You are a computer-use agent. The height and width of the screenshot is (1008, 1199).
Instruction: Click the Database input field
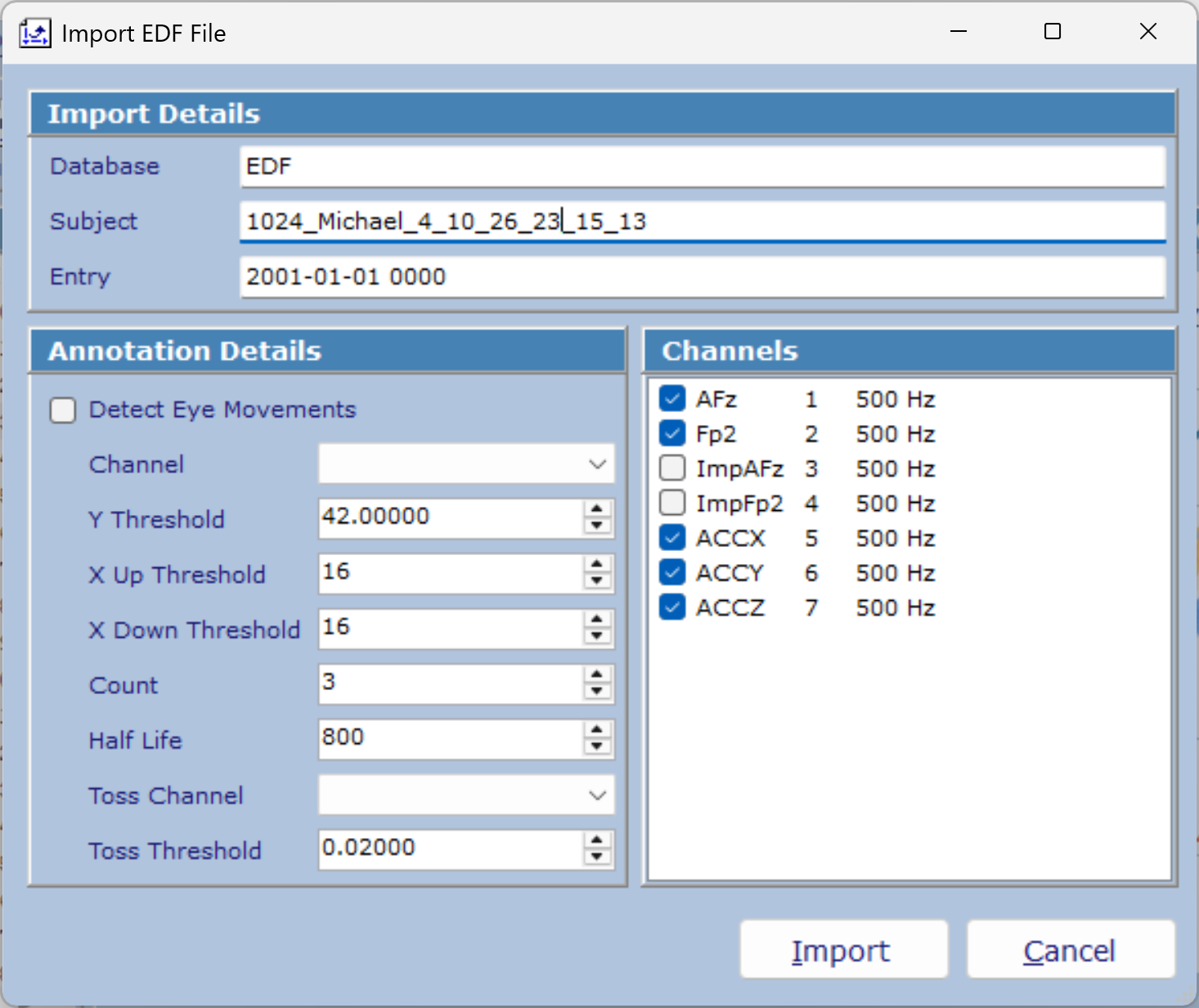click(x=703, y=167)
